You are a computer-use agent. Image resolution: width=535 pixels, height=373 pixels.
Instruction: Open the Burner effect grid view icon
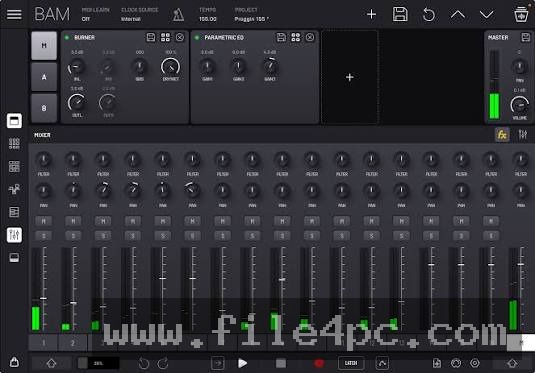165,37
